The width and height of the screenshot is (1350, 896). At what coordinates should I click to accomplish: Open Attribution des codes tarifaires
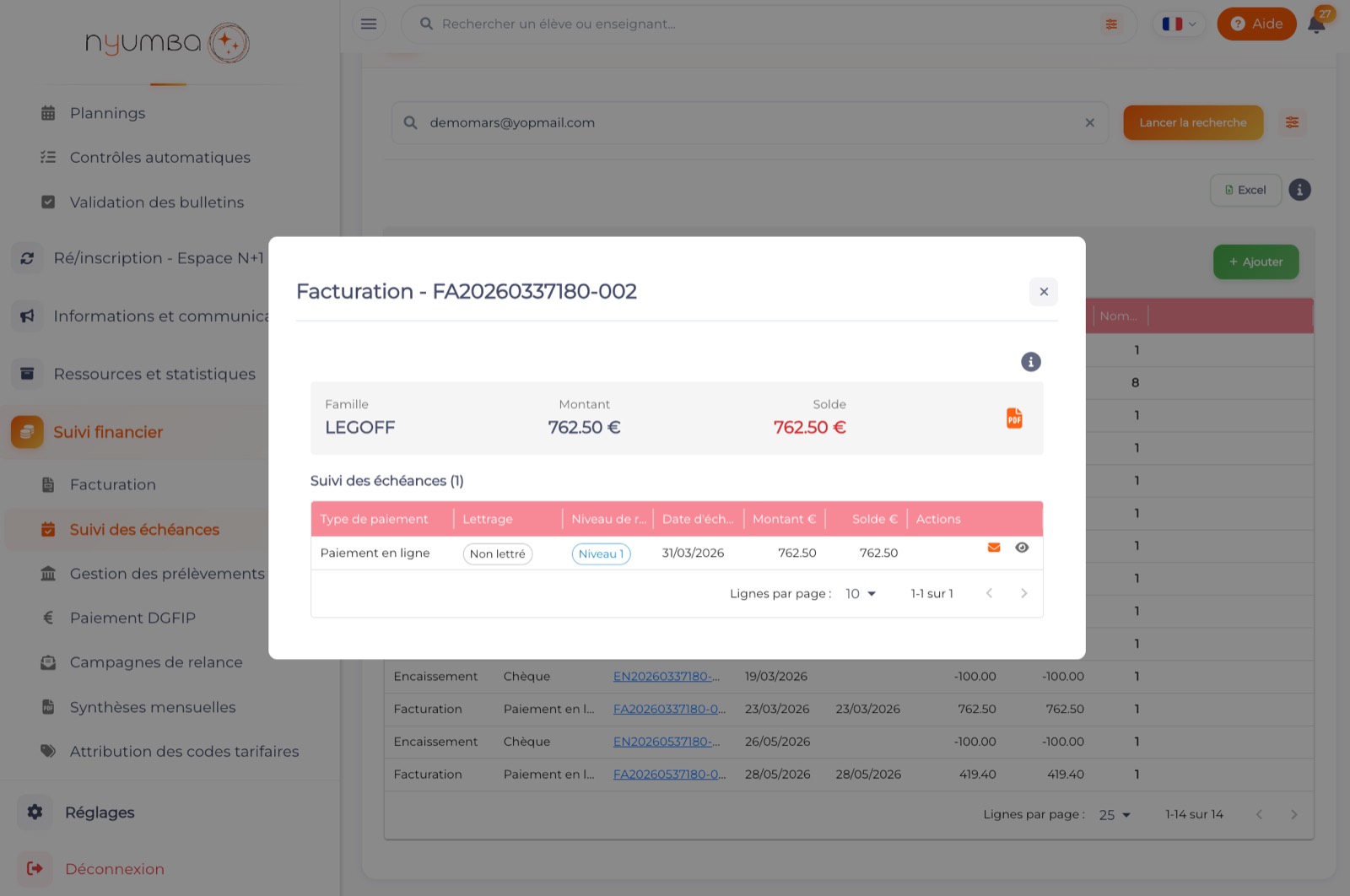[x=184, y=752]
